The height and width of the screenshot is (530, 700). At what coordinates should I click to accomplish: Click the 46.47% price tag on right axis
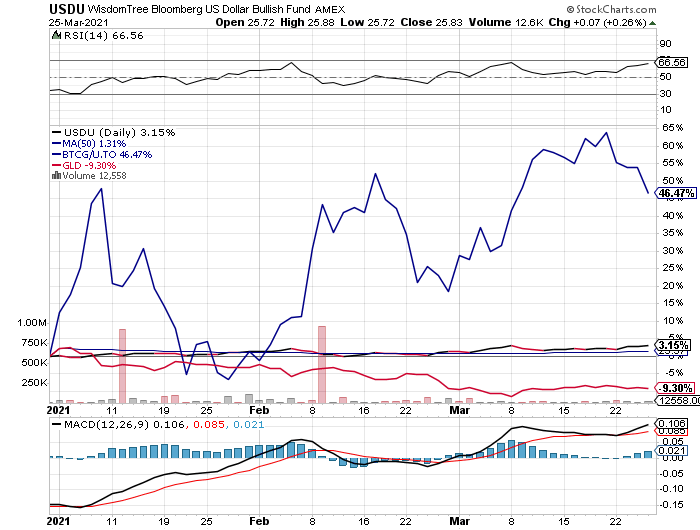(x=676, y=193)
